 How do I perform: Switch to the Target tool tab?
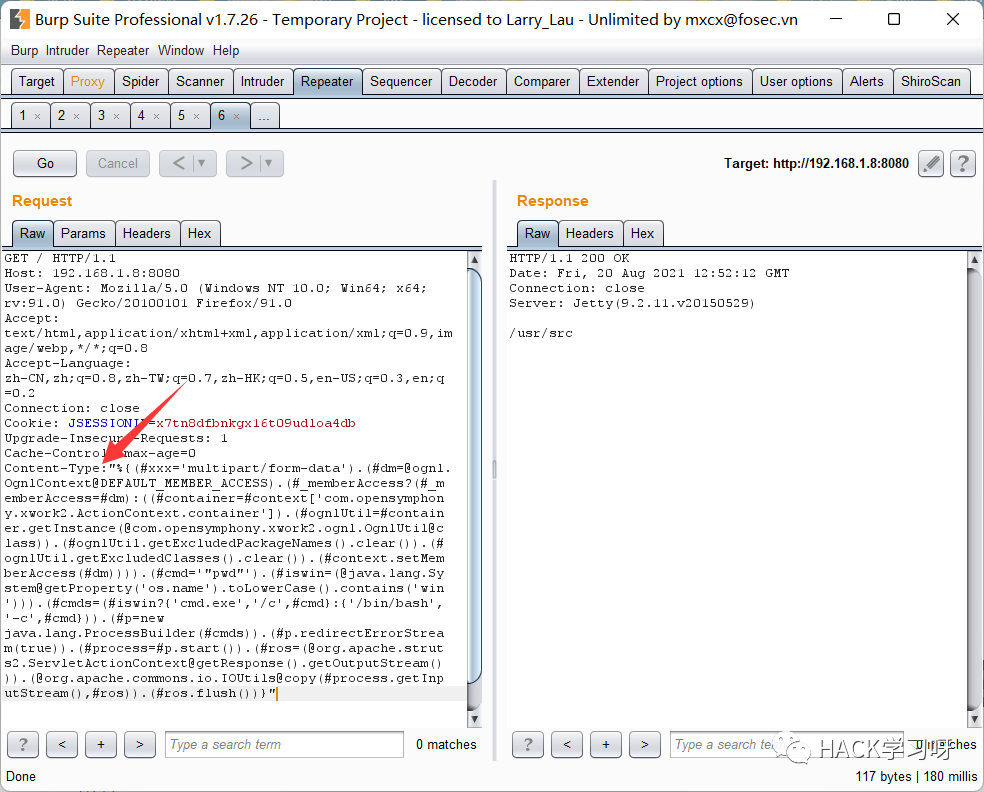coord(37,82)
